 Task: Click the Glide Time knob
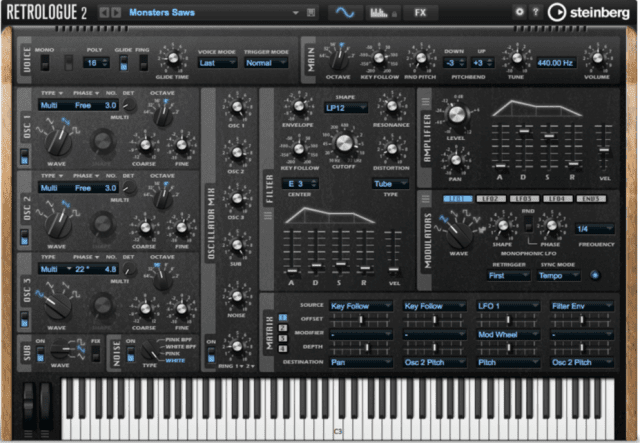tap(173, 58)
